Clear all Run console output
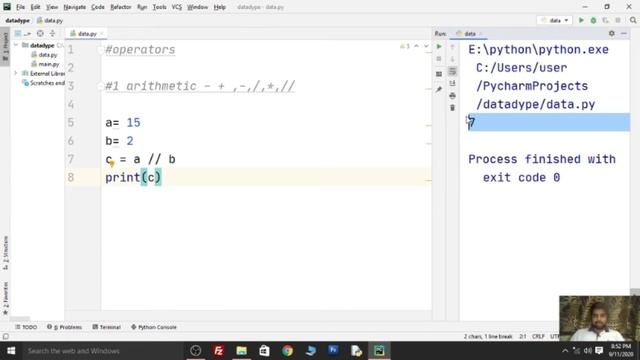 tap(452, 108)
